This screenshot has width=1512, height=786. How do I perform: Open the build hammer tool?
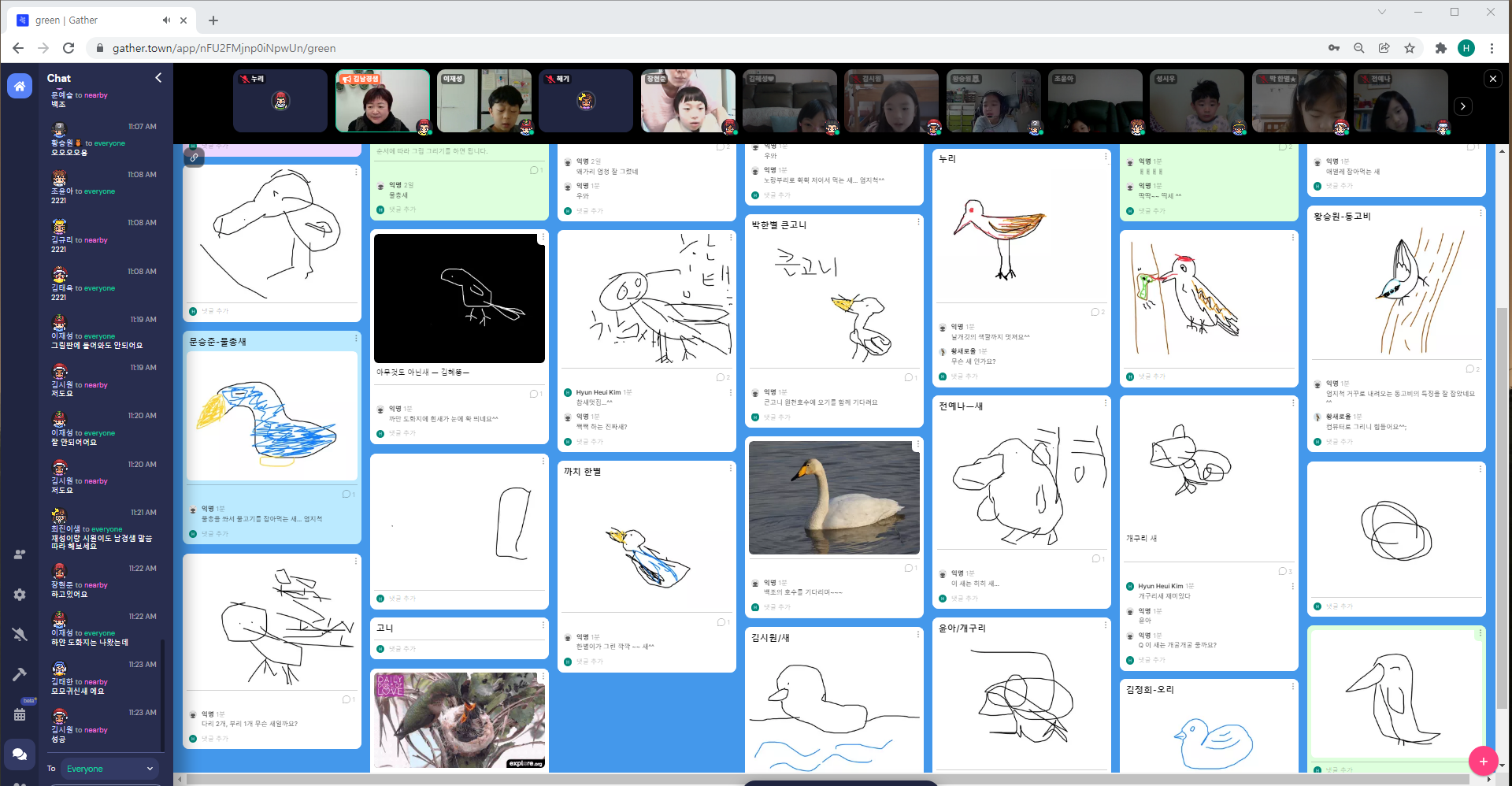[x=20, y=674]
